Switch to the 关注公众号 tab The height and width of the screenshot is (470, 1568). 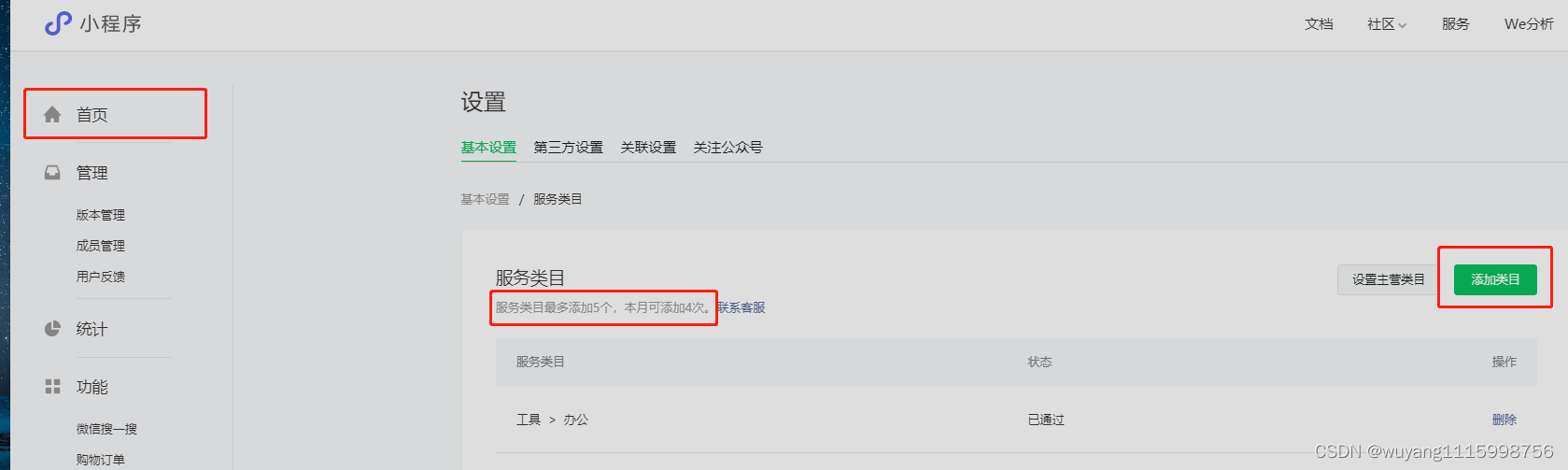point(727,148)
